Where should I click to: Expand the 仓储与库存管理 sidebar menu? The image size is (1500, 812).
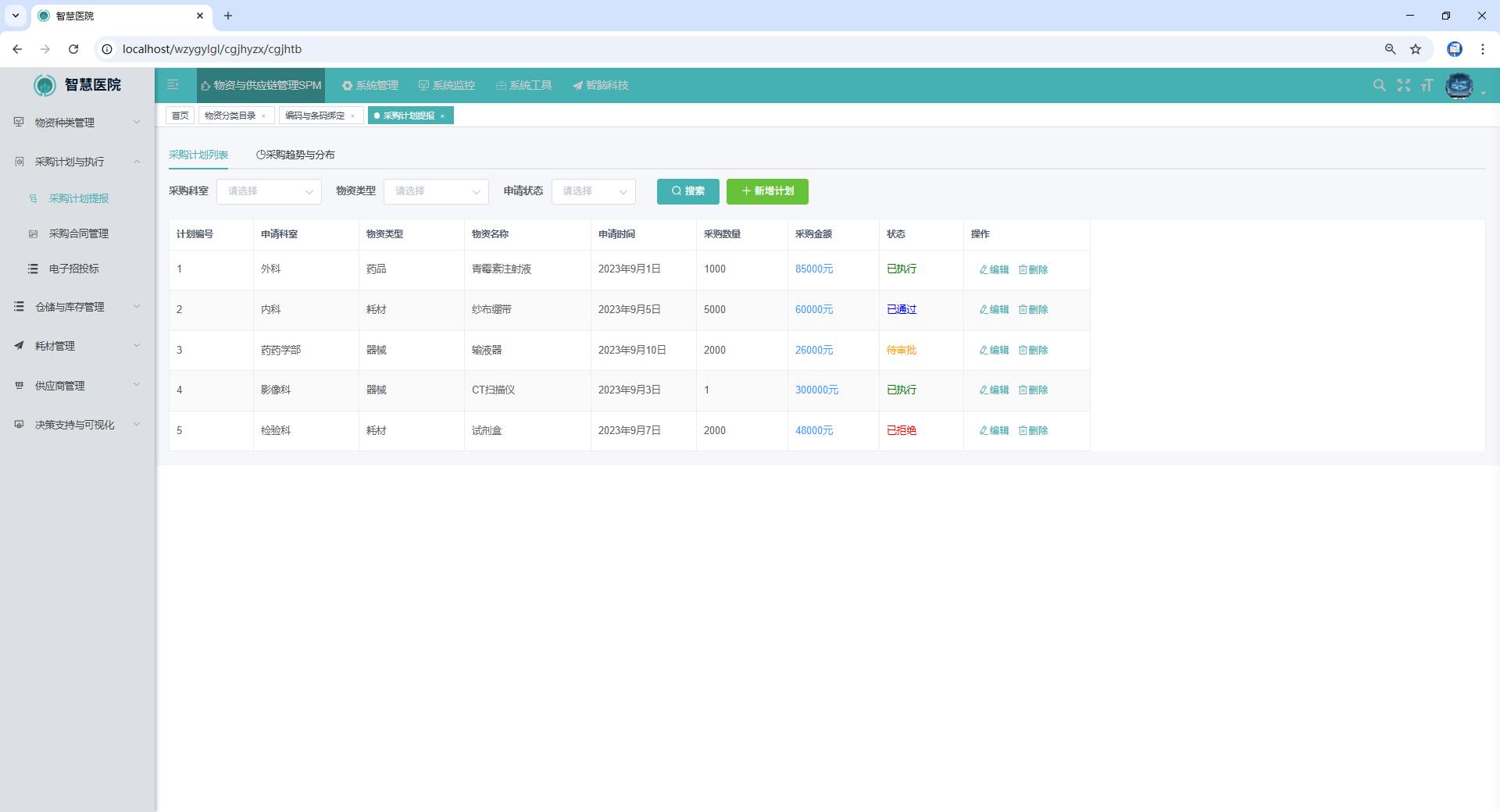(x=77, y=307)
